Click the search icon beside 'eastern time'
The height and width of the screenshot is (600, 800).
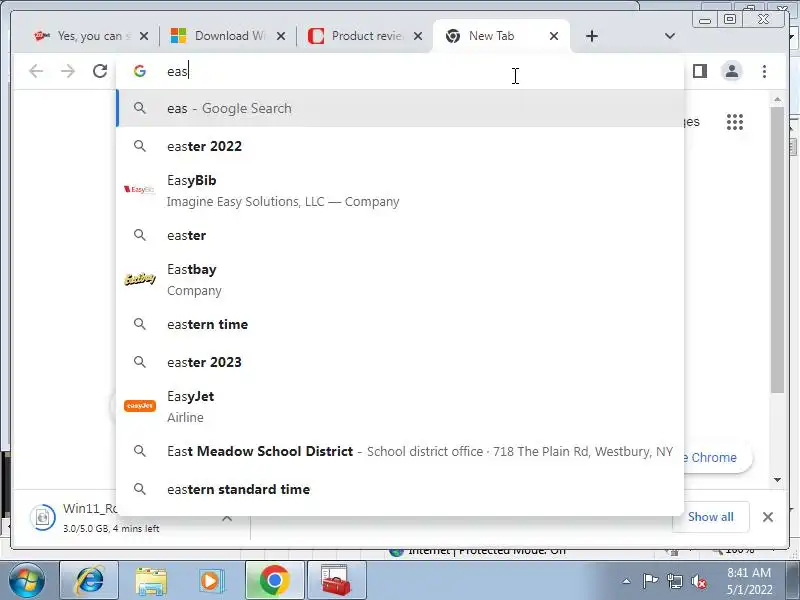140,324
